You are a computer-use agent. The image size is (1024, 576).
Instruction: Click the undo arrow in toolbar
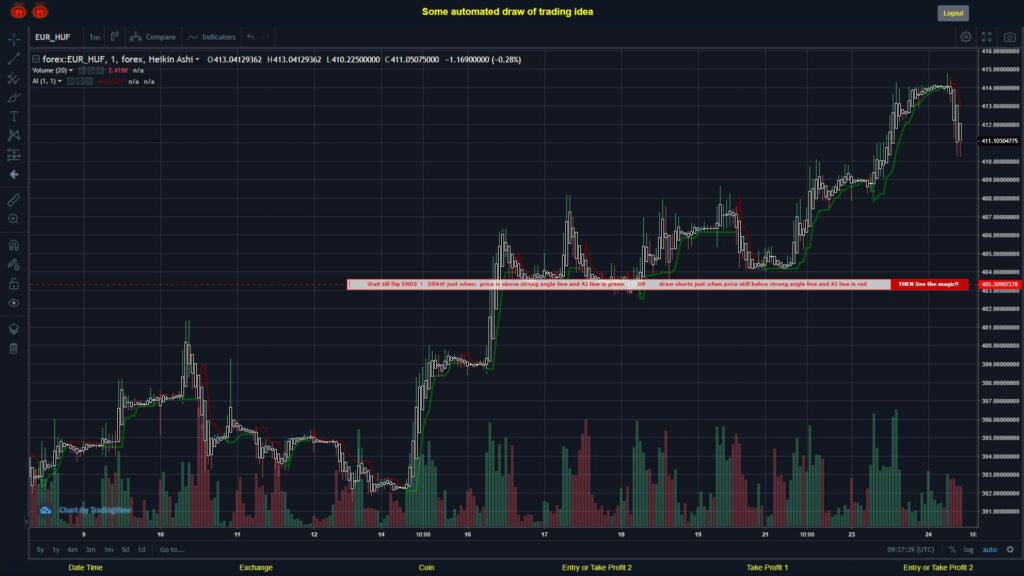[x=251, y=37]
